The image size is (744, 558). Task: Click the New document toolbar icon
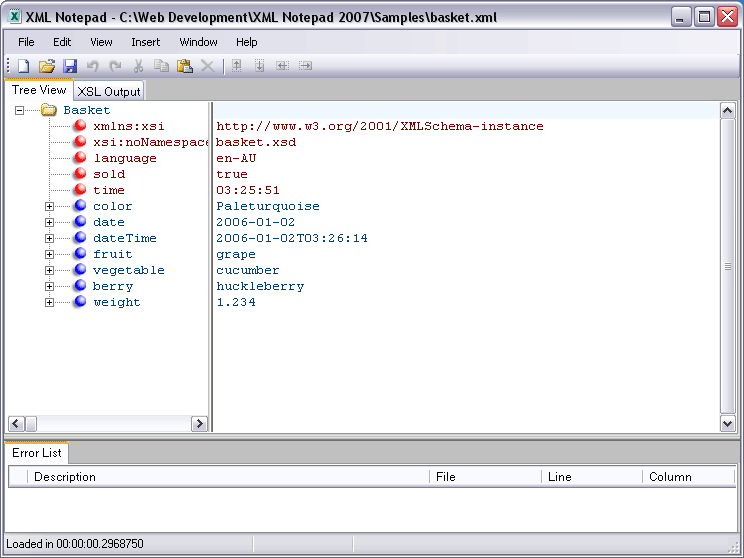pos(23,66)
